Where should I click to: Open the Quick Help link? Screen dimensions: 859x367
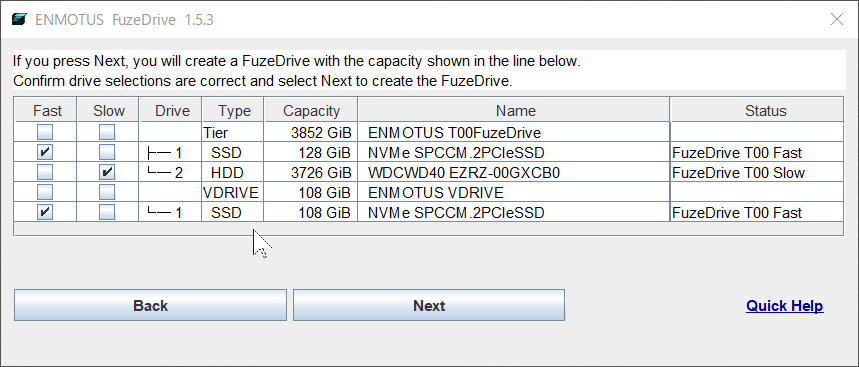(784, 306)
